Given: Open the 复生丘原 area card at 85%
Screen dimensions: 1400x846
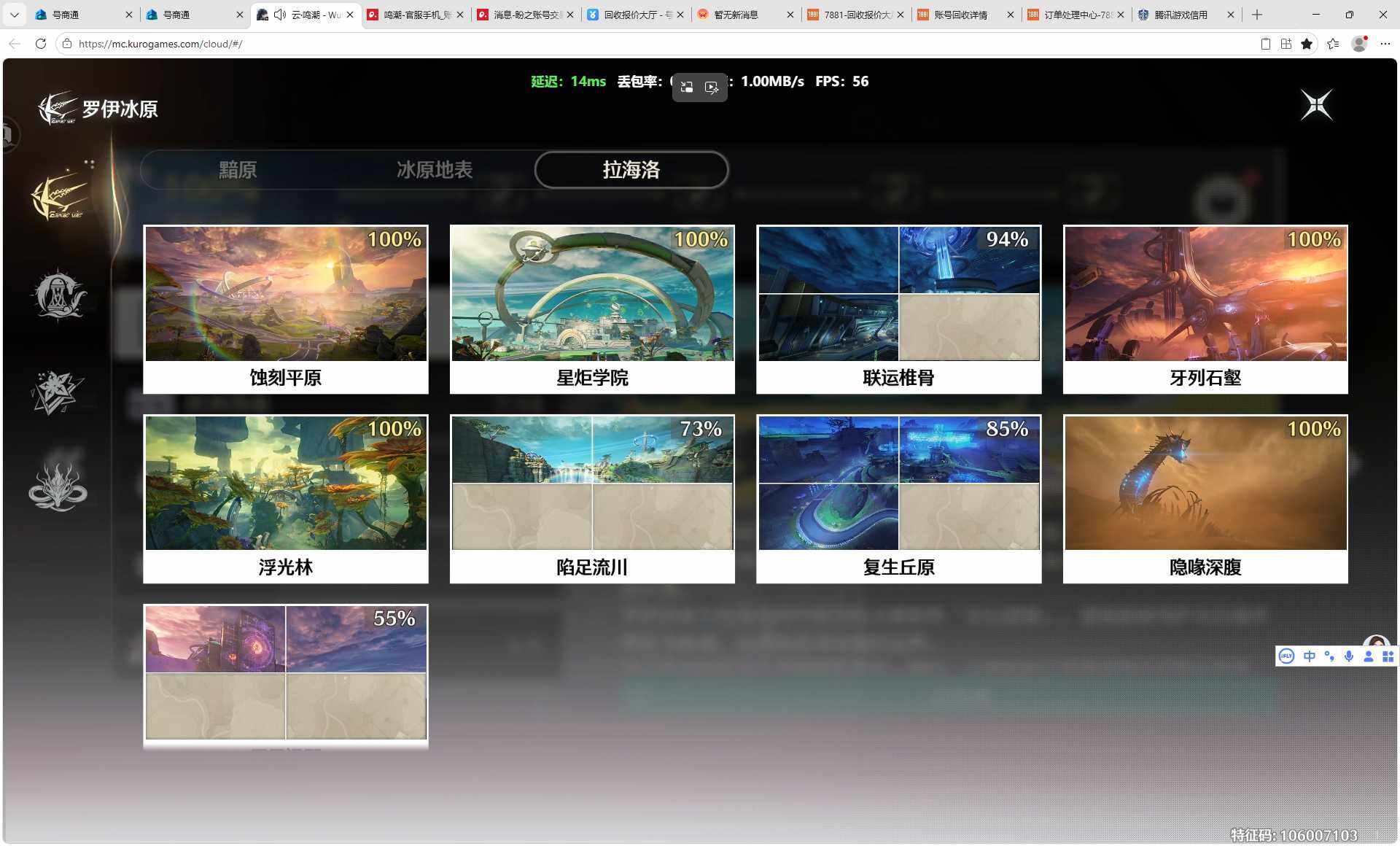Looking at the screenshot, I should pos(899,499).
